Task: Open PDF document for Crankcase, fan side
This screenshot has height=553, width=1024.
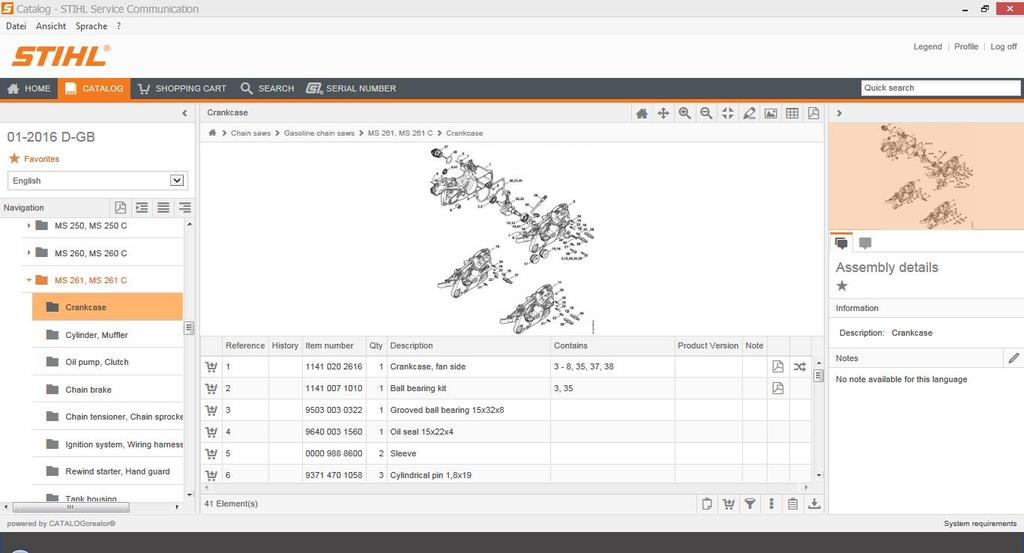Action: click(778, 366)
